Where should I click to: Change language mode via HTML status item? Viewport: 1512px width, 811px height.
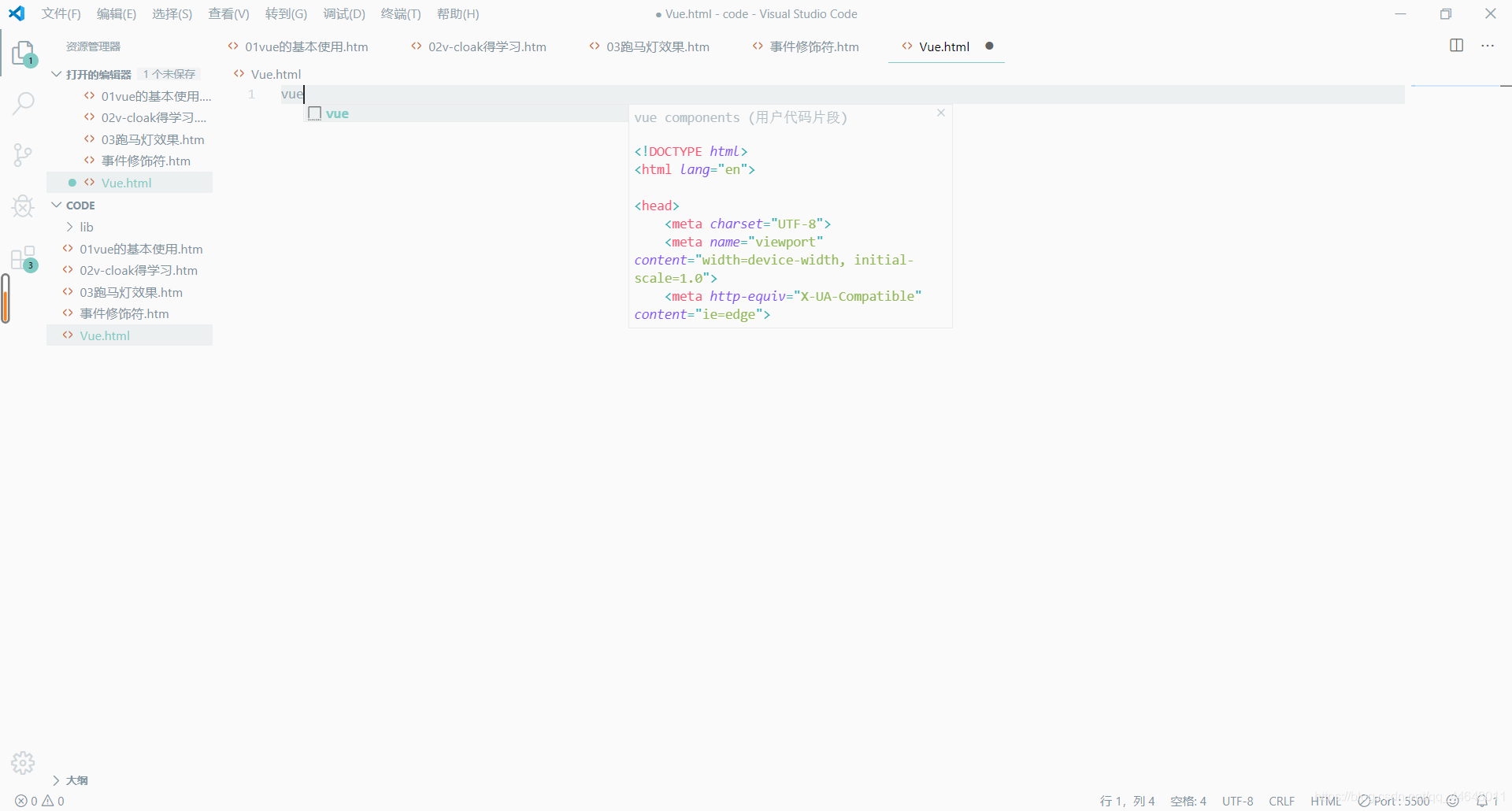1325,801
